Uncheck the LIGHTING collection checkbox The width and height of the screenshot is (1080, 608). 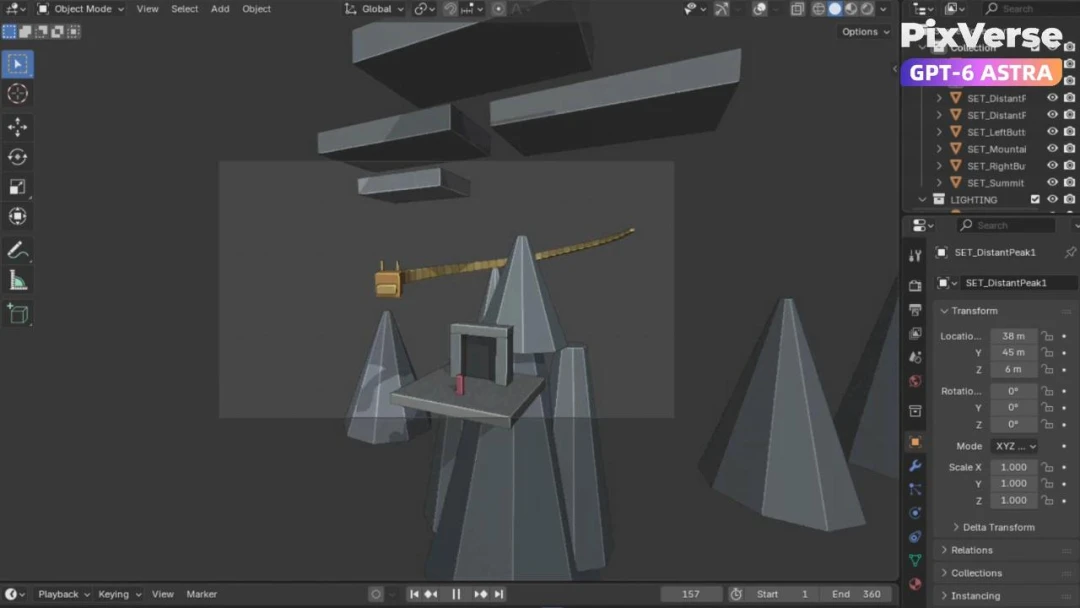(1035, 200)
